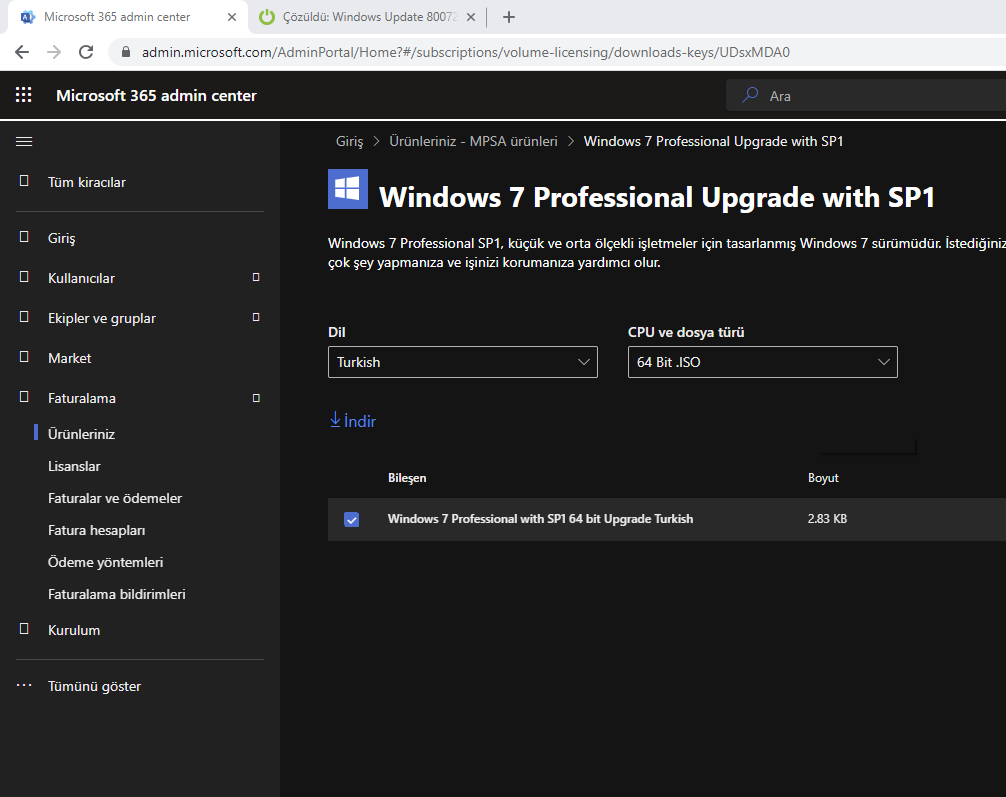The width and height of the screenshot is (1006, 797).
Task: Click the ellipsis icon beside Tümünü göster
Action: (24, 685)
